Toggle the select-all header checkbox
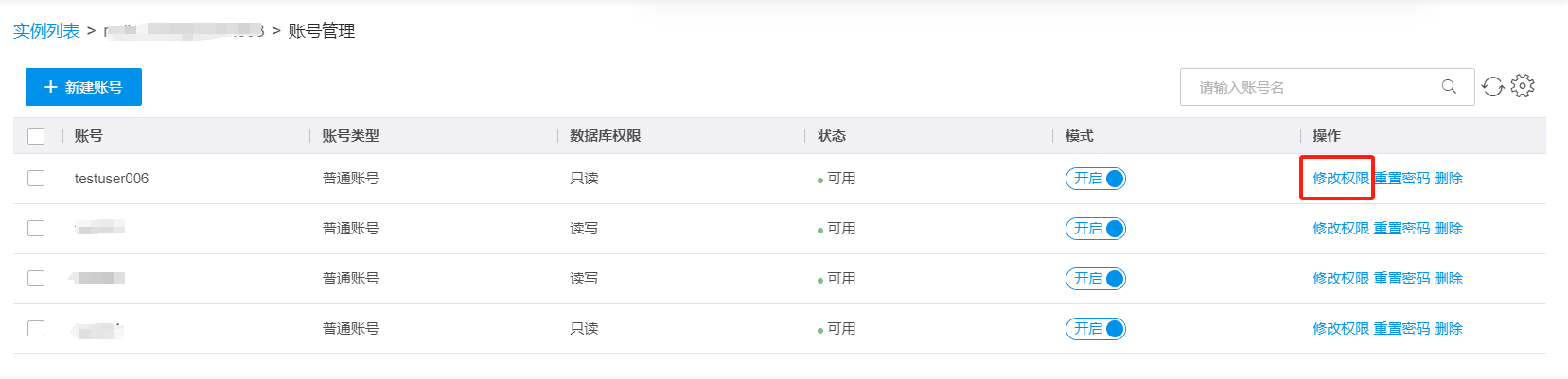This screenshot has width=1568, height=379. 36,136
